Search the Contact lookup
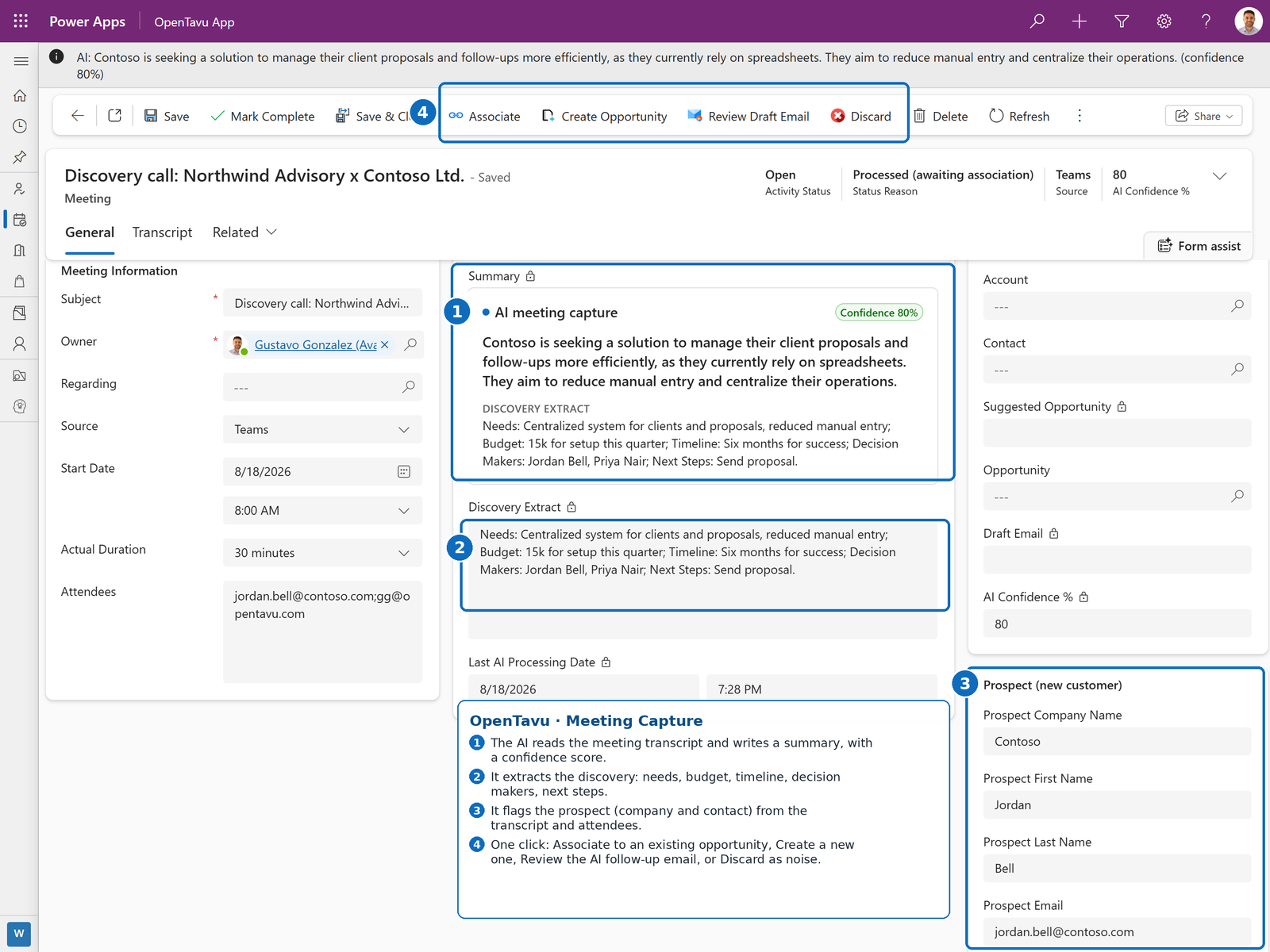The image size is (1270, 952). click(1237, 370)
